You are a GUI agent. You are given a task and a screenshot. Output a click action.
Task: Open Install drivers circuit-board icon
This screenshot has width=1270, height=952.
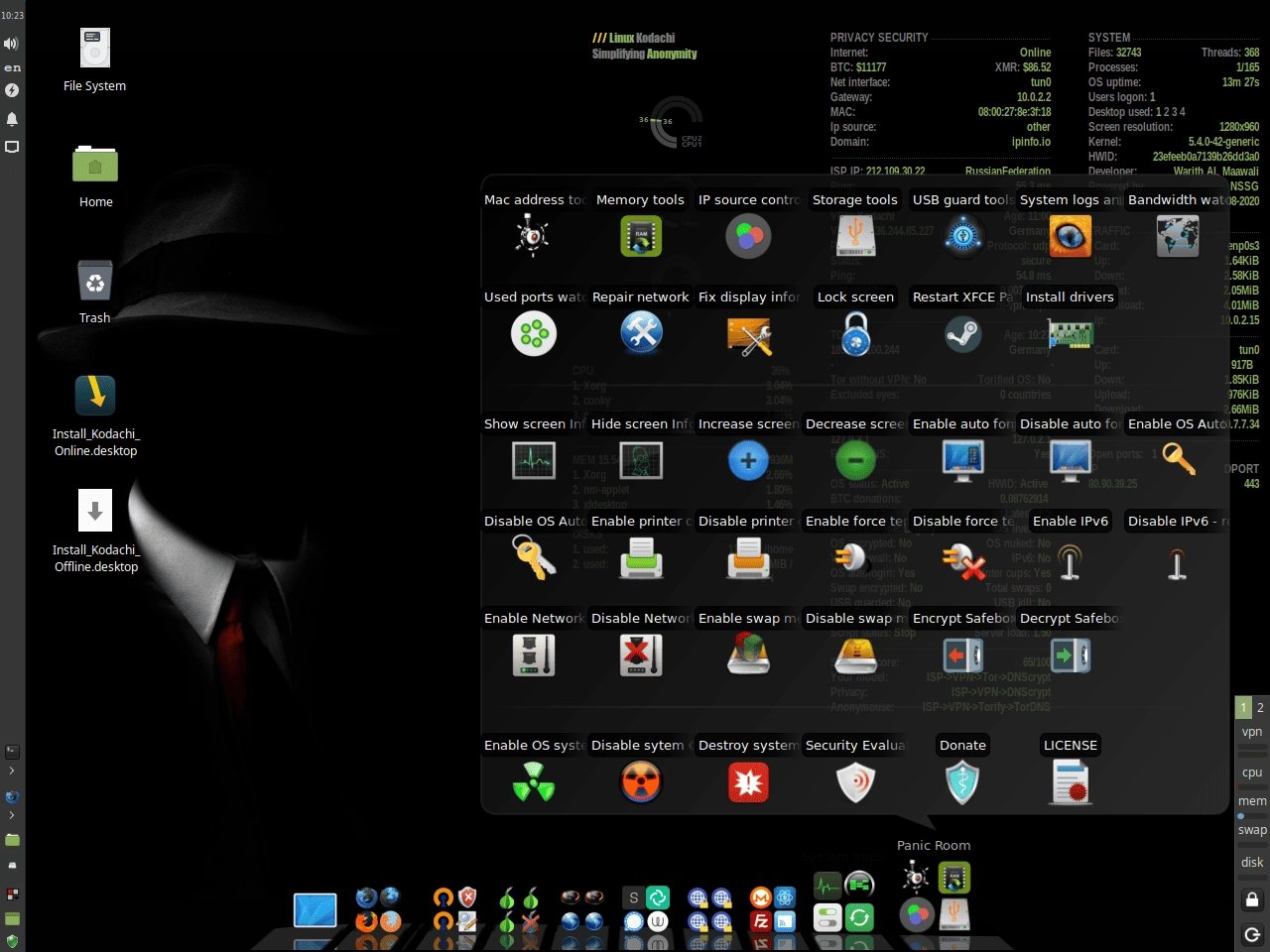tap(1071, 335)
